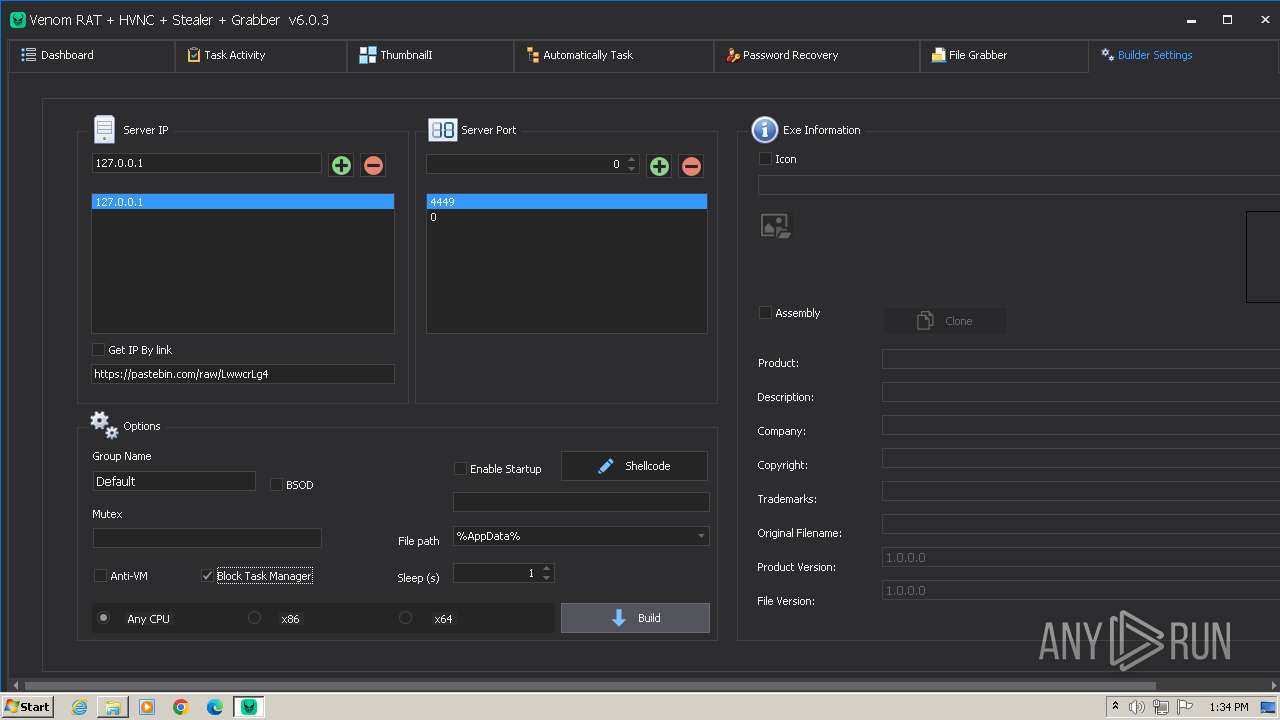Click the scrollbar left arrow

pyautogui.click(x=15, y=686)
